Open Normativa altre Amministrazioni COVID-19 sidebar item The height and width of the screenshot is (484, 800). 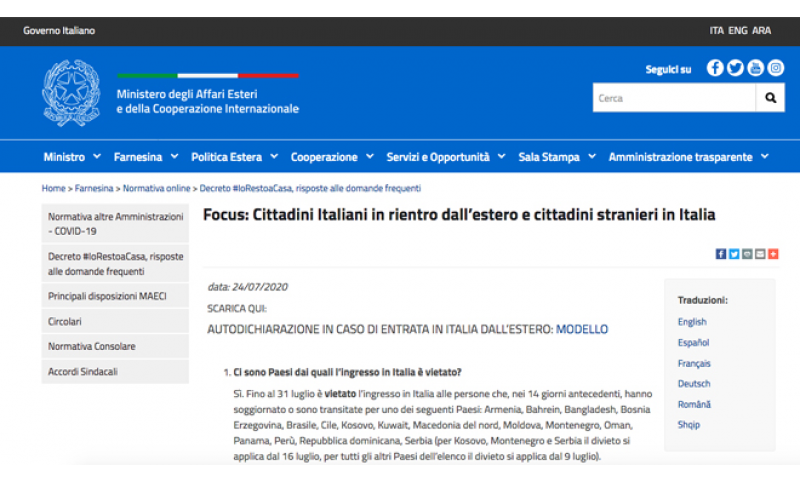click(115, 224)
